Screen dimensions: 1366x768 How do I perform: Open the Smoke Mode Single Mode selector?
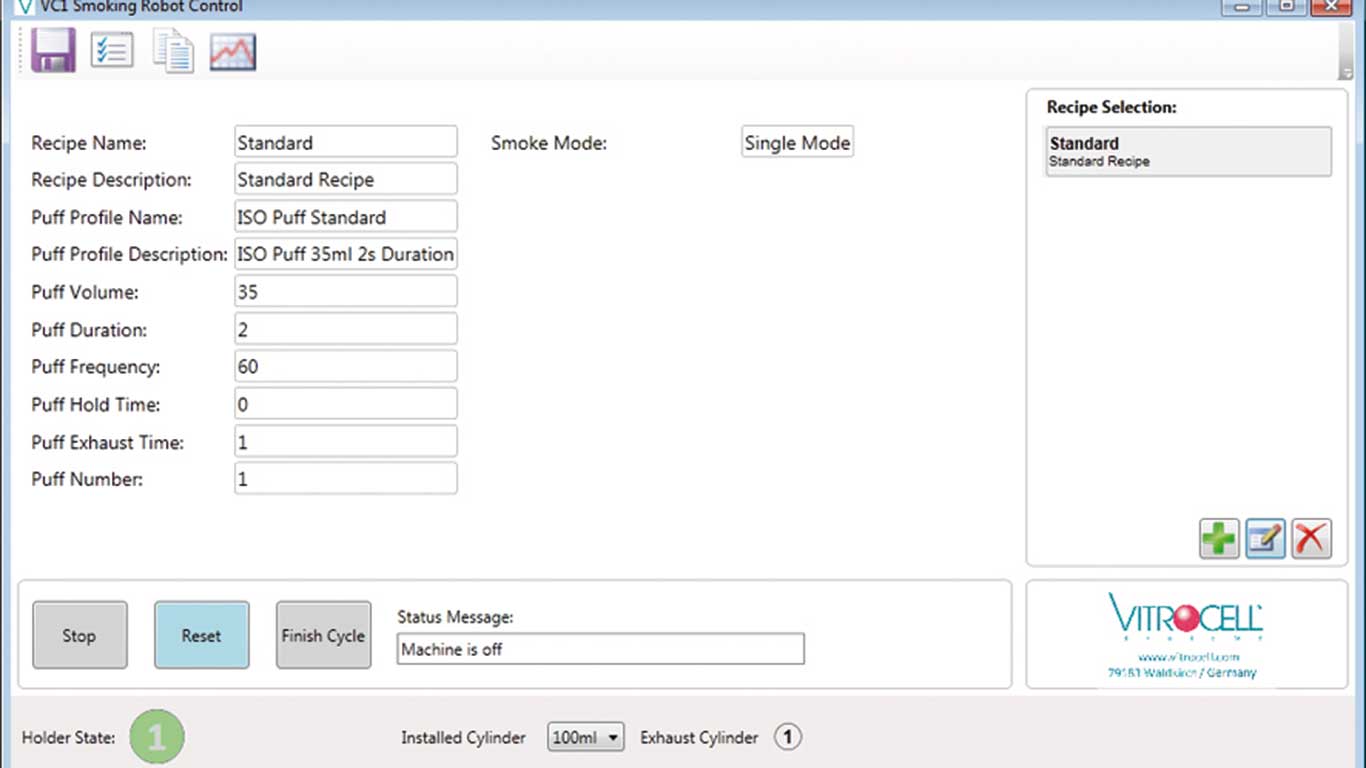coord(797,143)
